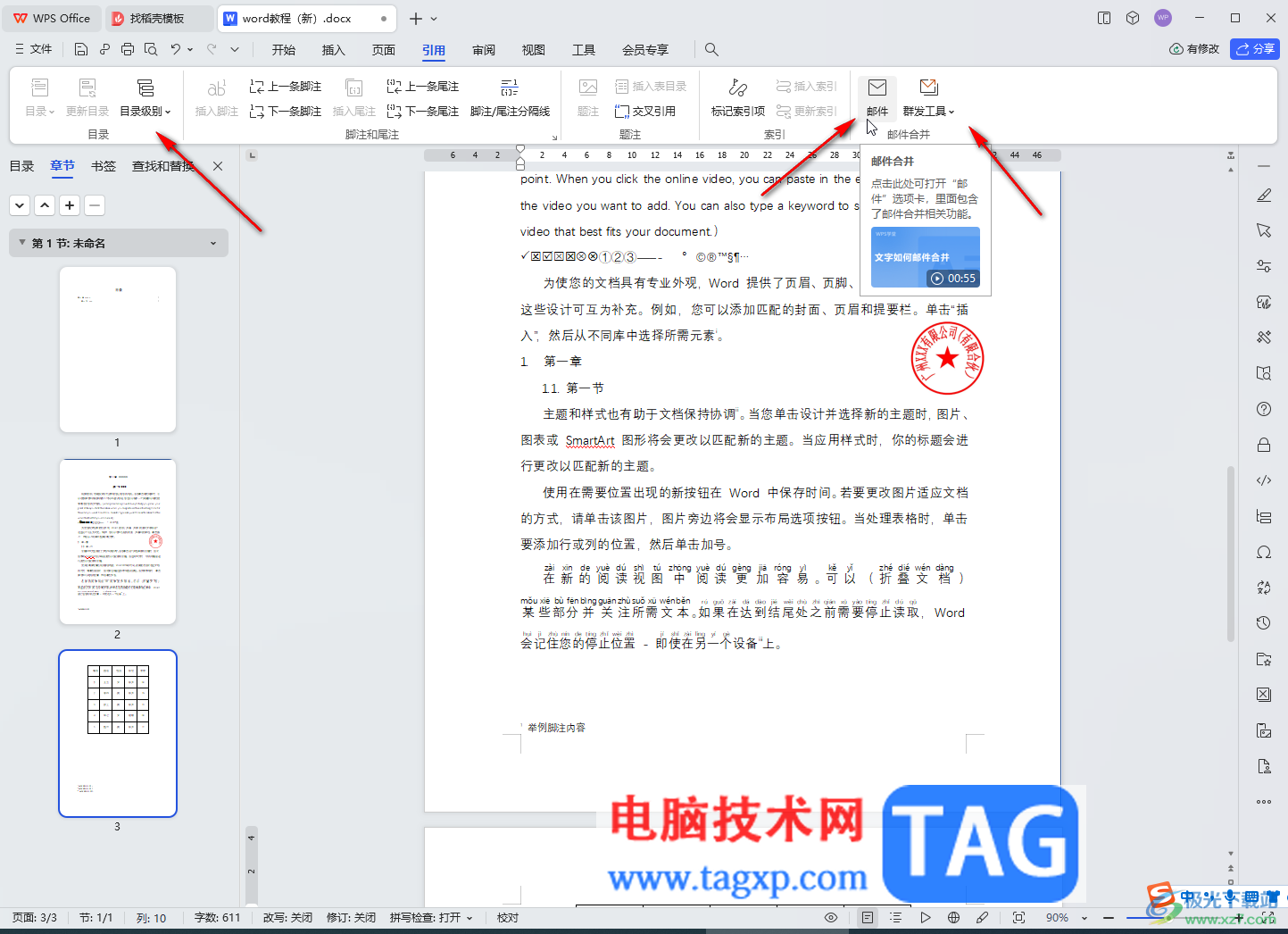
Task: Click the Print icon in the quick toolbar
Action: (128, 49)
